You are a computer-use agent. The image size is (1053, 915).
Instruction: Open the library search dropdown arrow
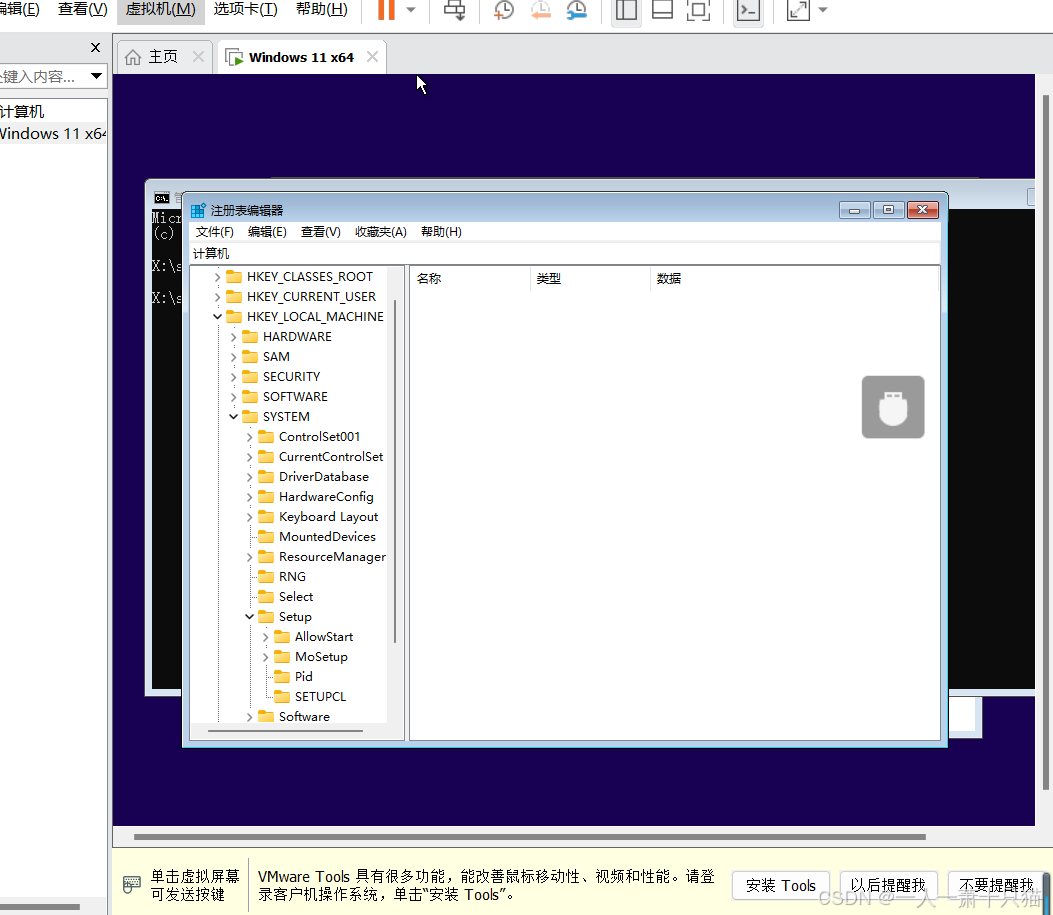click(x=97, y=76)
